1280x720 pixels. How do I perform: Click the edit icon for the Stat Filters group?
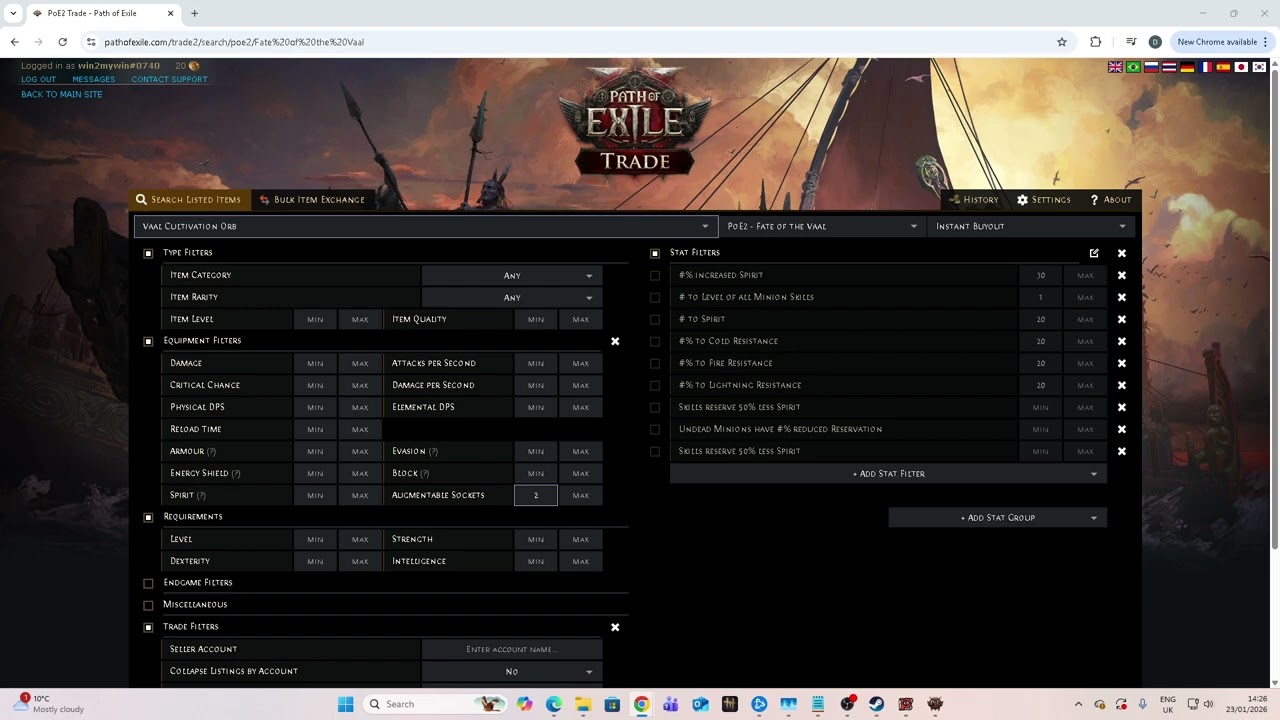click(x=1094, y=253)
